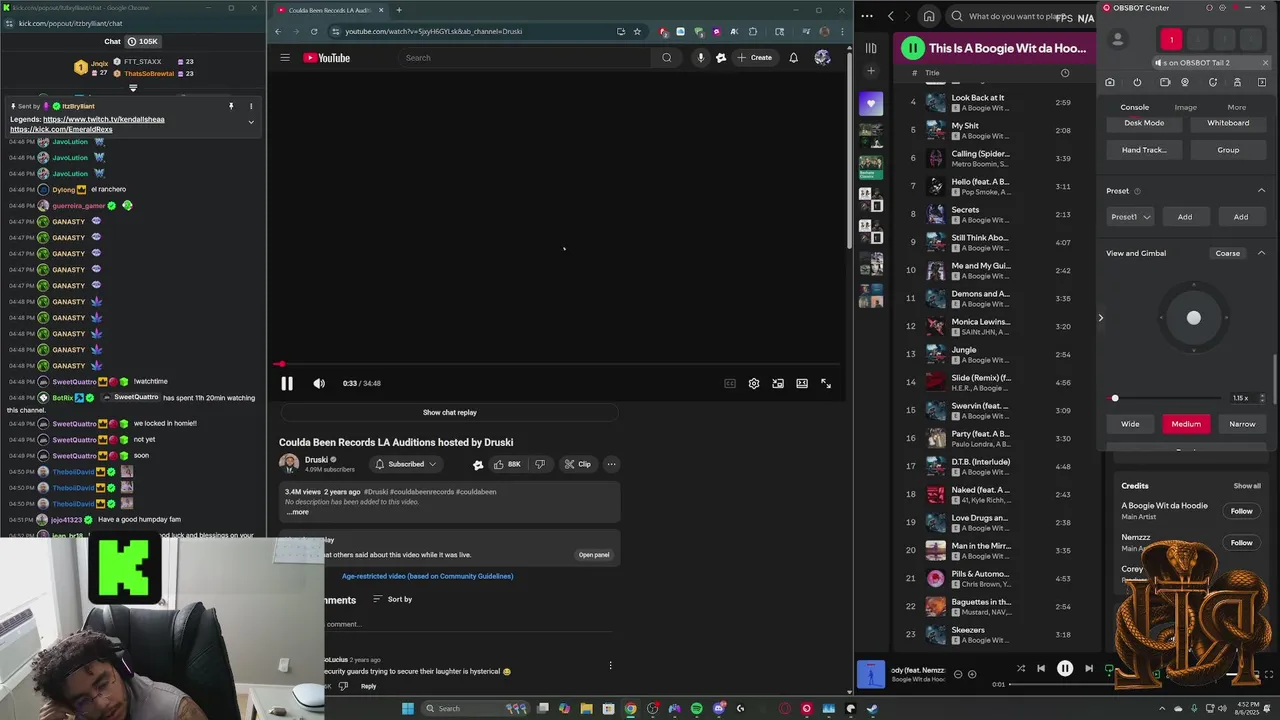
Task: Toggle YouTube subtitles button
Action: coord(730,383)
